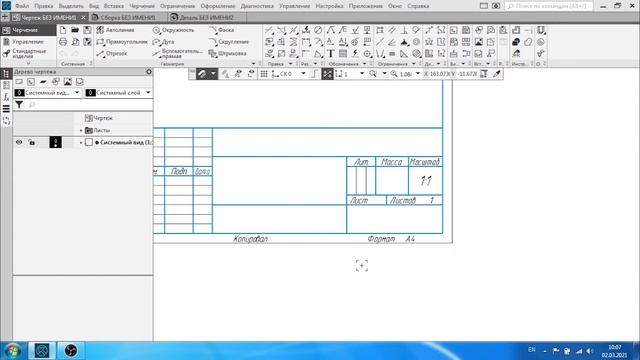Click the perpendicularity constraint icon
The height and width of the screenshot is (360, 640).
coord(404,30)
